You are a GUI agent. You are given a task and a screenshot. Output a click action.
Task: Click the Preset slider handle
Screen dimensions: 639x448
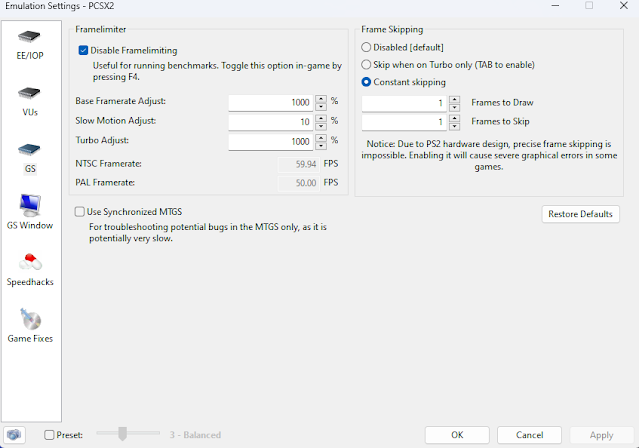(122, 434)
